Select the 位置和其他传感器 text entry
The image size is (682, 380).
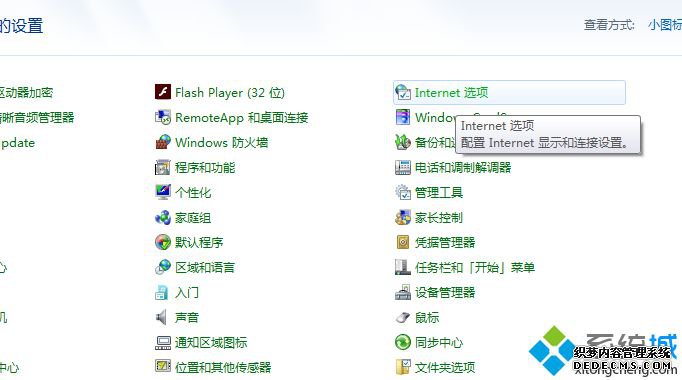click(223, 367)
